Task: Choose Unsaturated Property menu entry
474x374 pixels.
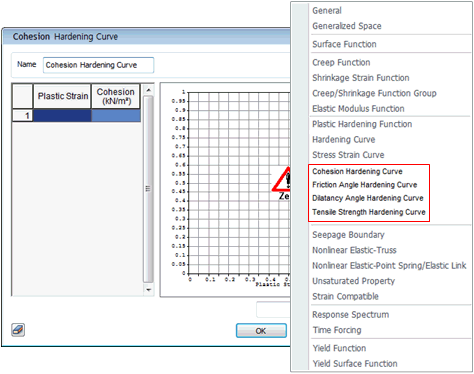Action: pos(353,281)
